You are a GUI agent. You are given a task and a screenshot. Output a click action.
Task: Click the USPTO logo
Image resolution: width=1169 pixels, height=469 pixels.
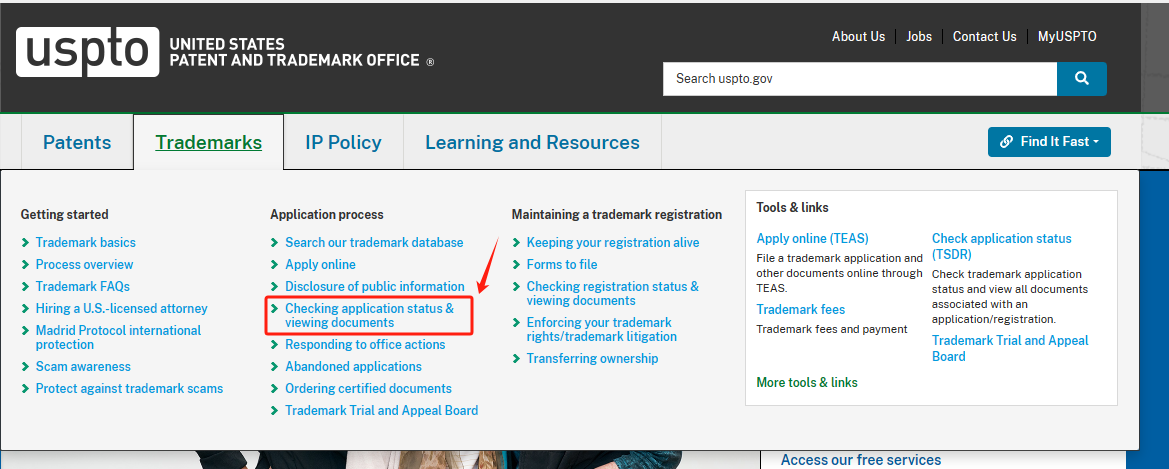(x=88, y=52)
